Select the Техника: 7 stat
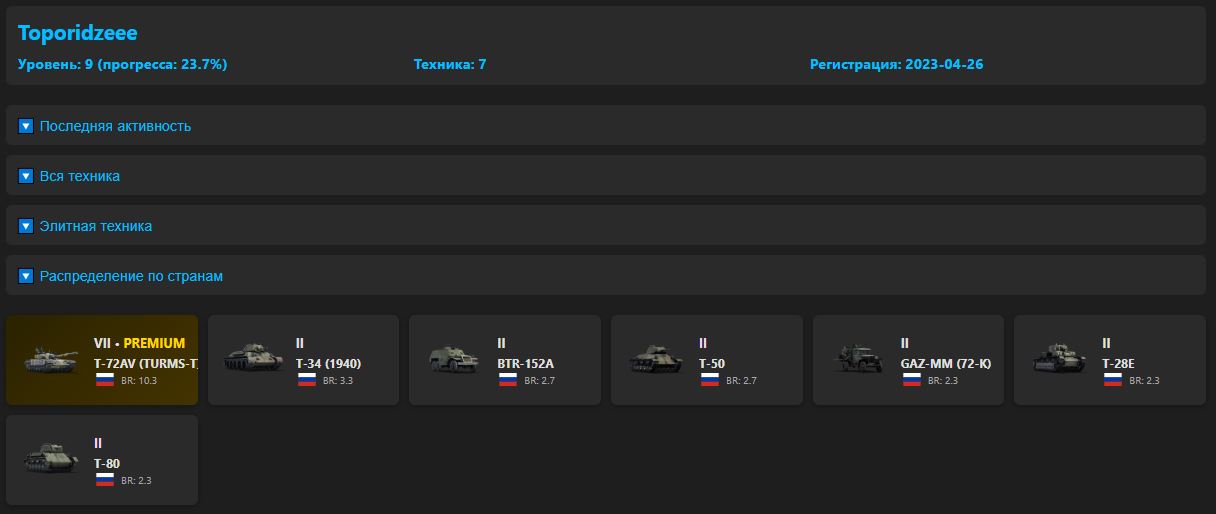Image resolution: width=1216 pixels, height=514 pixels. (450, 64)
